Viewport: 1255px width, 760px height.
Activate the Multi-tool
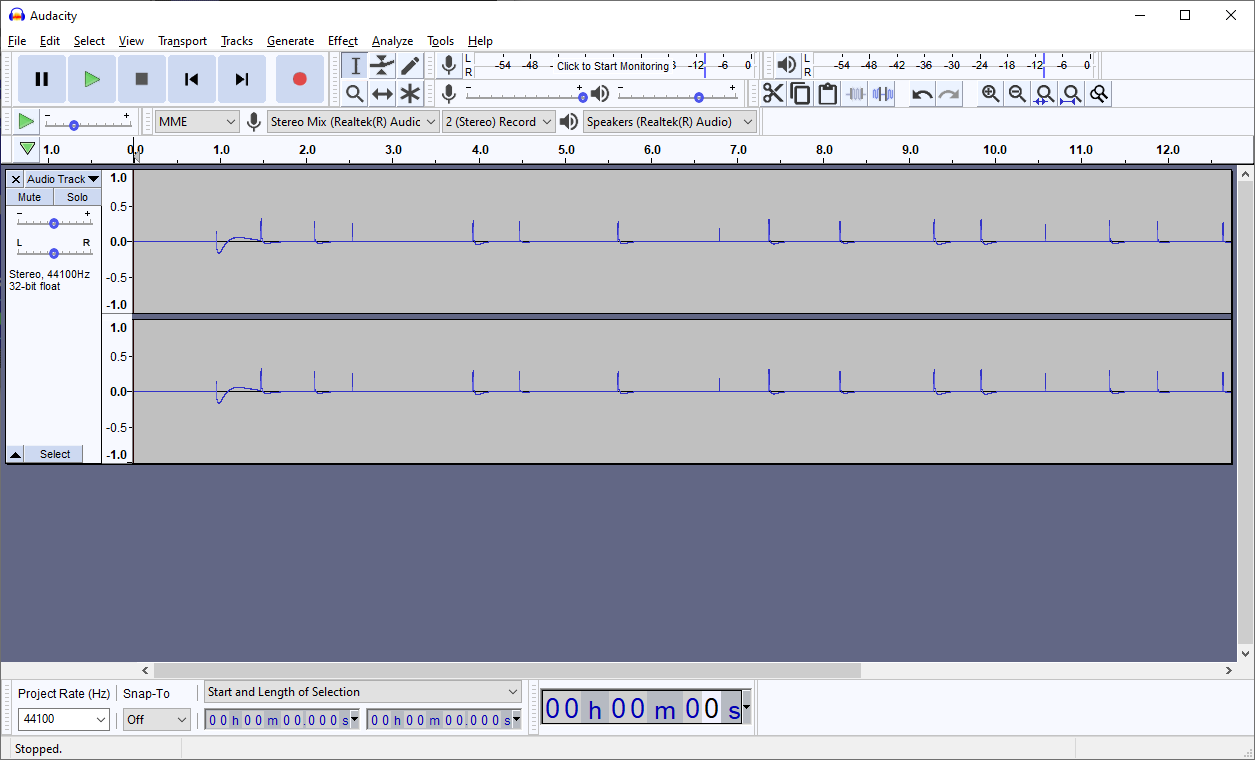tap(410, 93)
